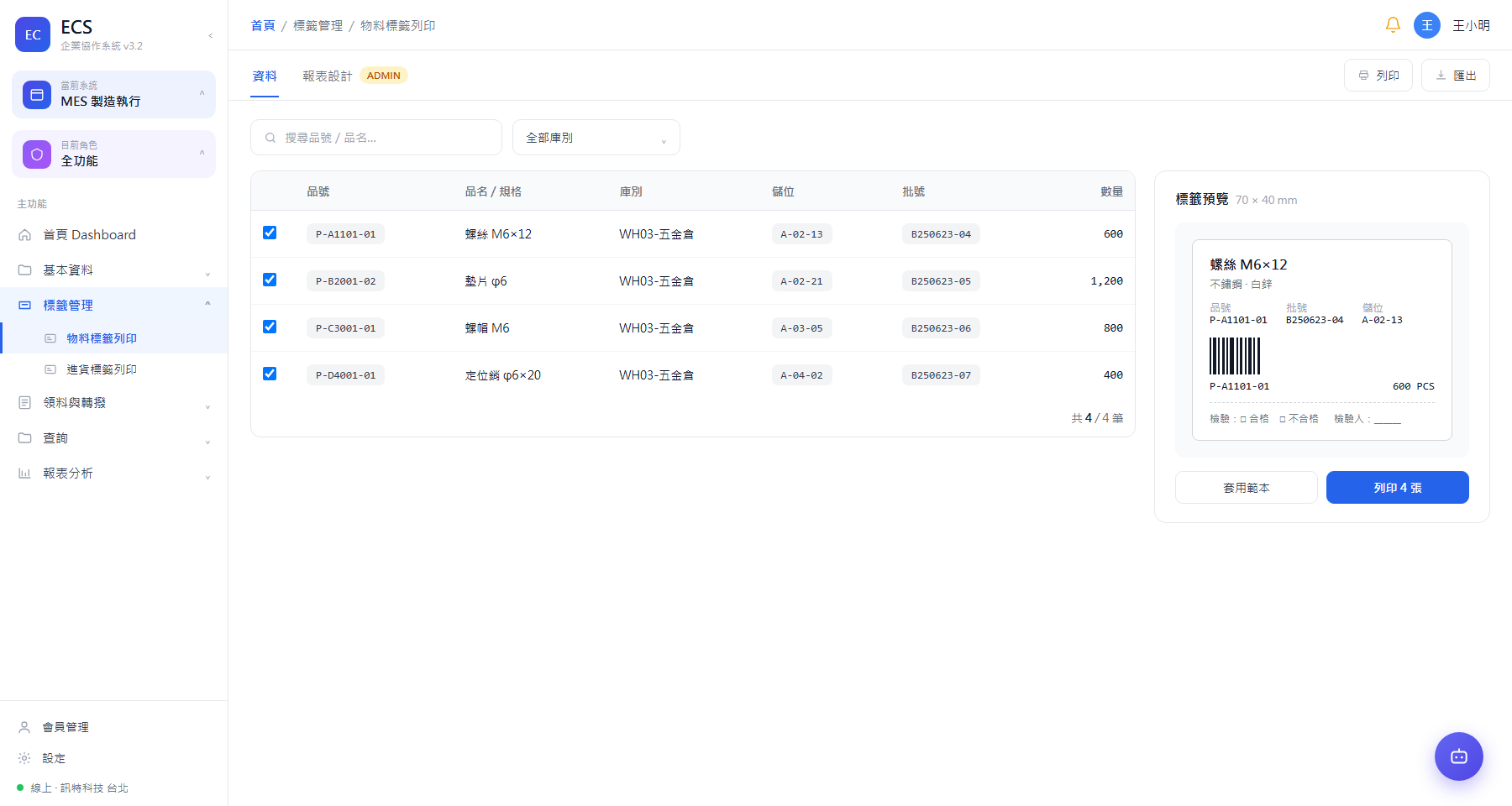Click the search magnifier icon

click(270, 138)
